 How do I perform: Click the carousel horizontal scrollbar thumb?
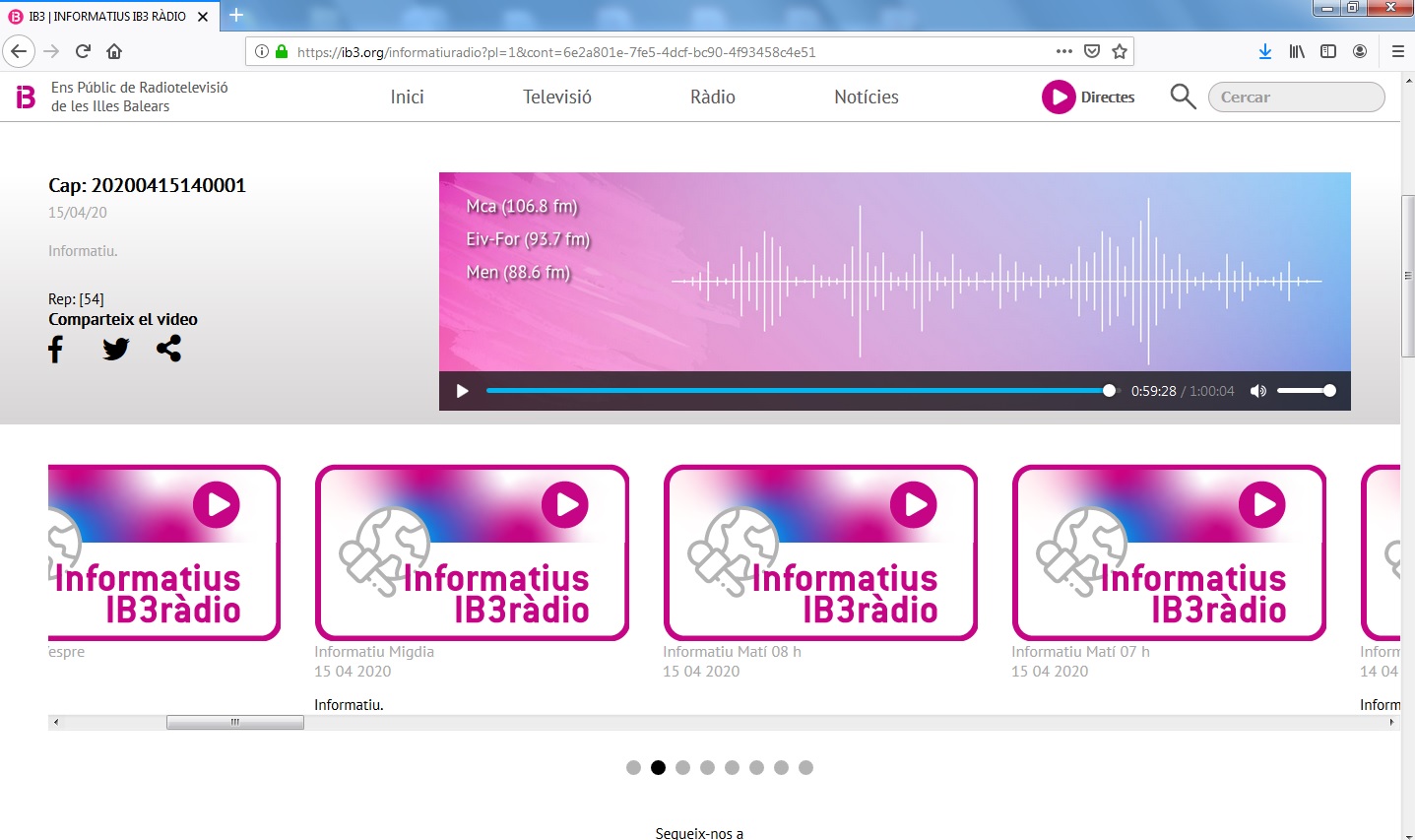pyautogui.click(x=235, y=723)
